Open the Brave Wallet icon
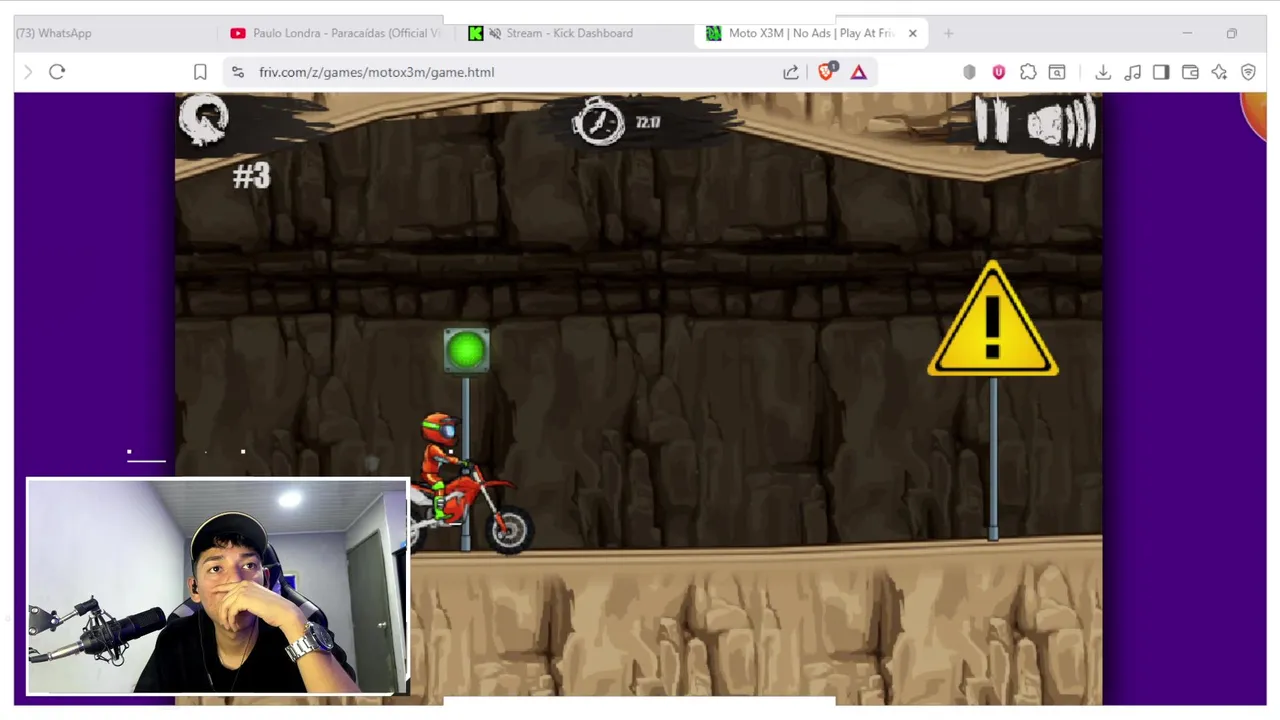Image resolution: width=1280 pixels, height=720 pixels. pos(1190,72)
